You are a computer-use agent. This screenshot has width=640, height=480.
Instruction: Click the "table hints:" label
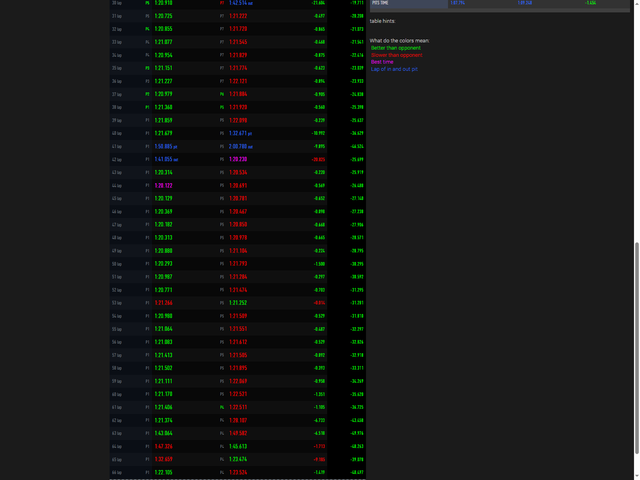(382, 21)
